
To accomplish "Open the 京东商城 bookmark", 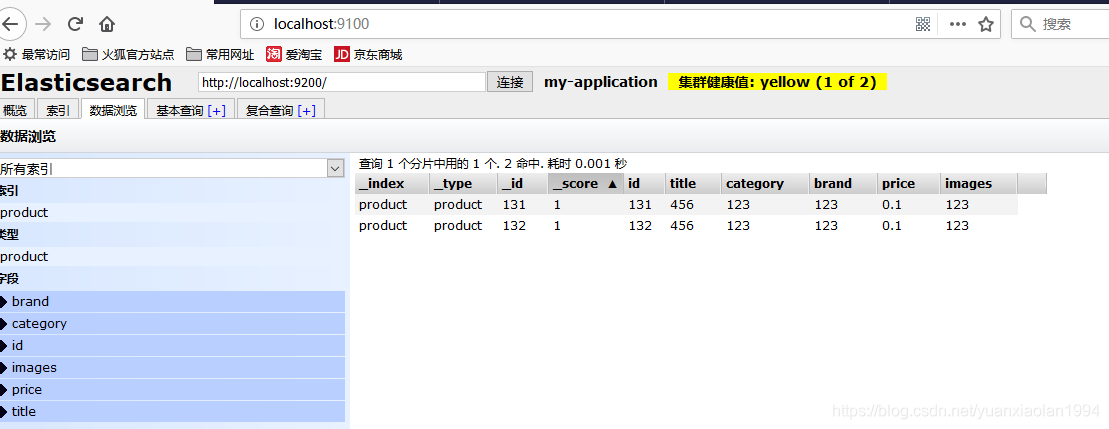I will (x=368, y=54).
